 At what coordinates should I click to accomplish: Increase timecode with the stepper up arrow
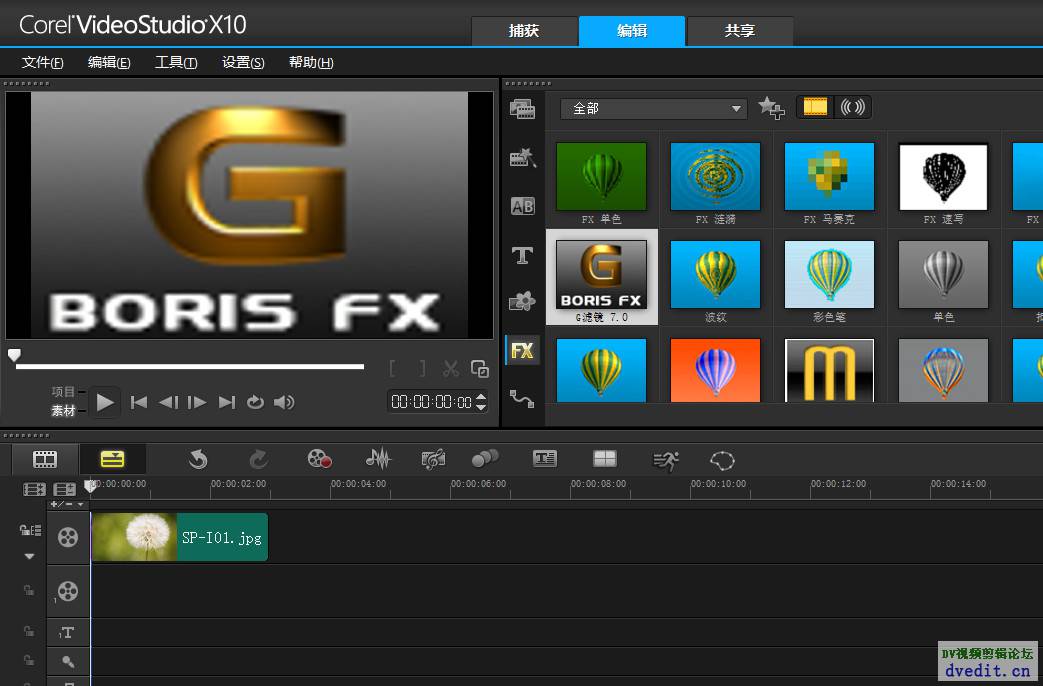click(x=481, y=397)
